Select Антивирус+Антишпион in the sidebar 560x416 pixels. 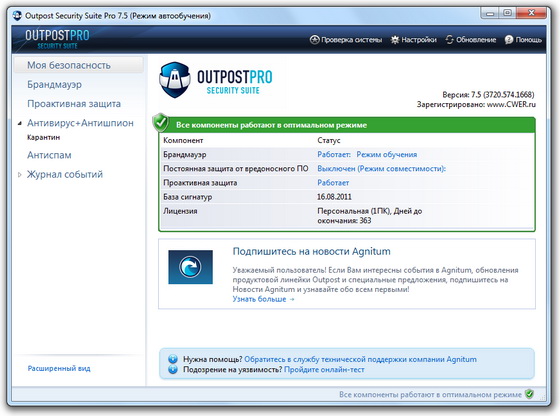click(80, 123)
